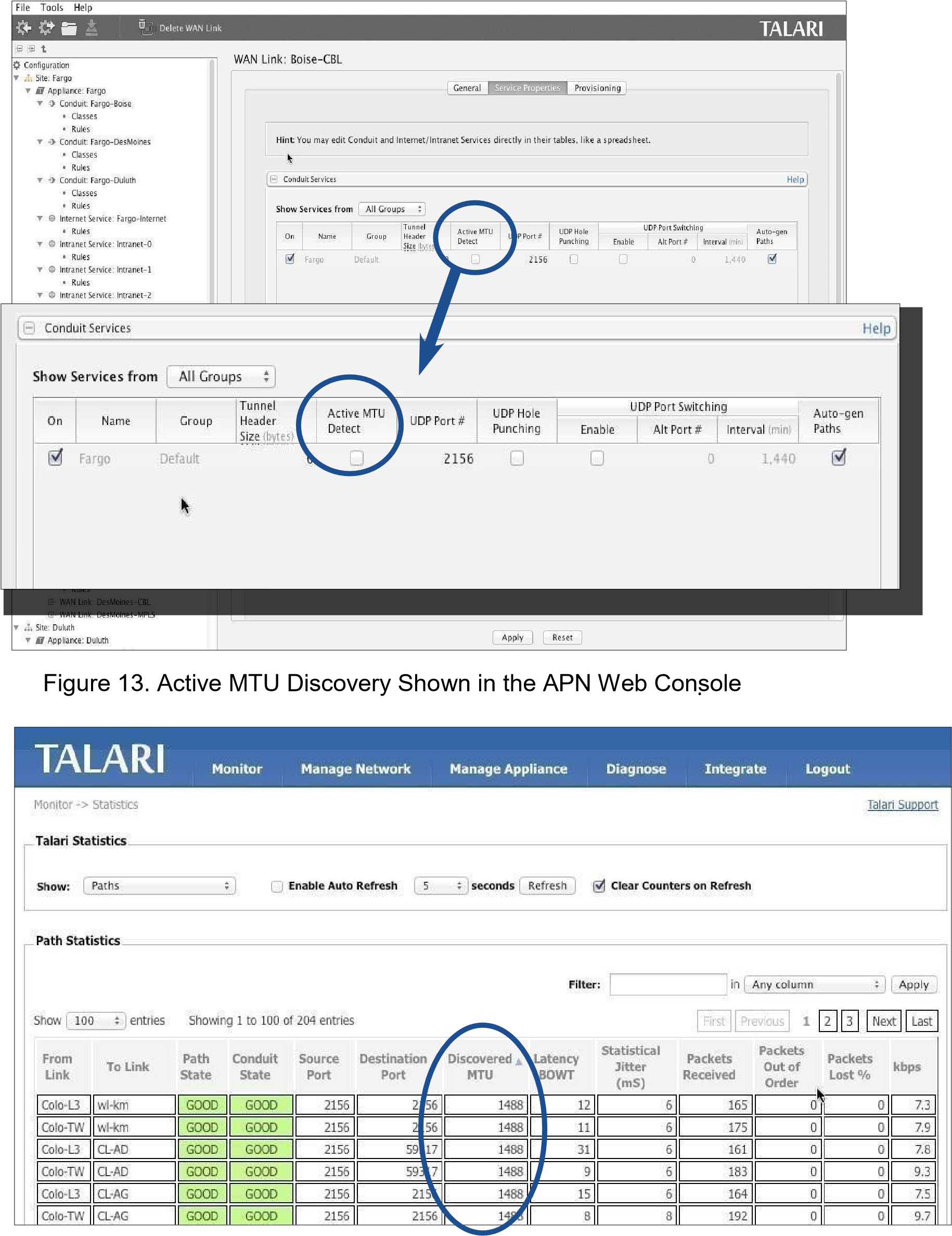Open the Show: Paths dropdown
Image resolution: width=952 pixels, height=1236 pixels.
pyautogui.click(x=159, y=886)
